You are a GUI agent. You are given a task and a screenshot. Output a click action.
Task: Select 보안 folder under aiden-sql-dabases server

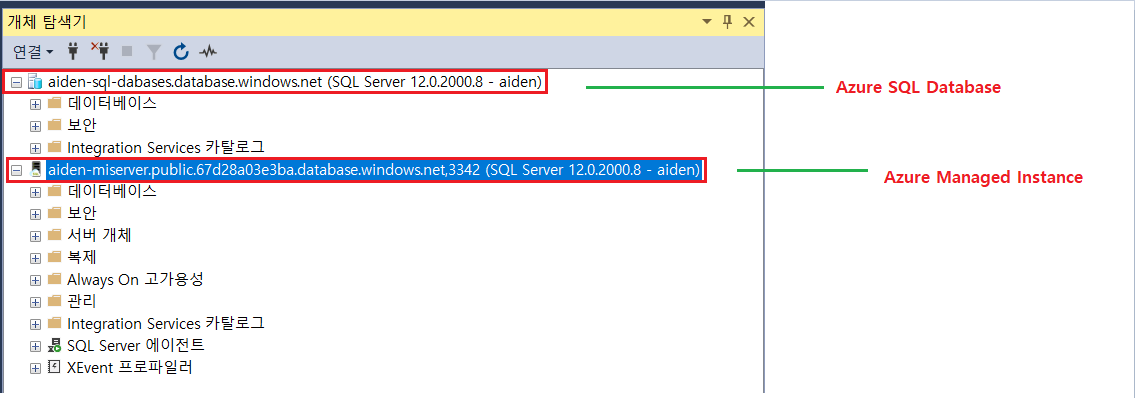pos(81,126)
